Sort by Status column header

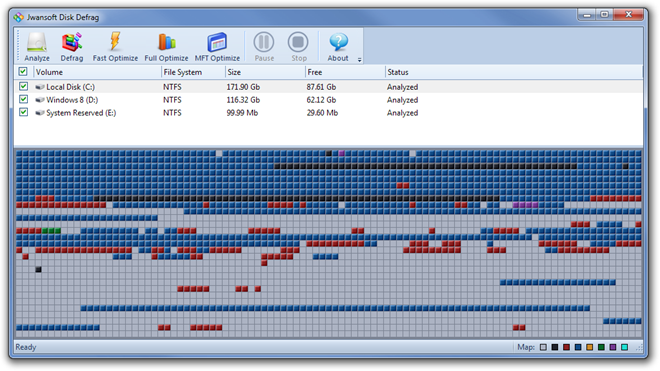[514, 72]
